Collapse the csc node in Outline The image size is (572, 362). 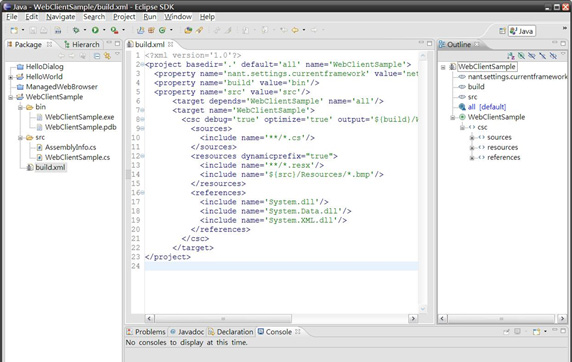tap(462, 127)
